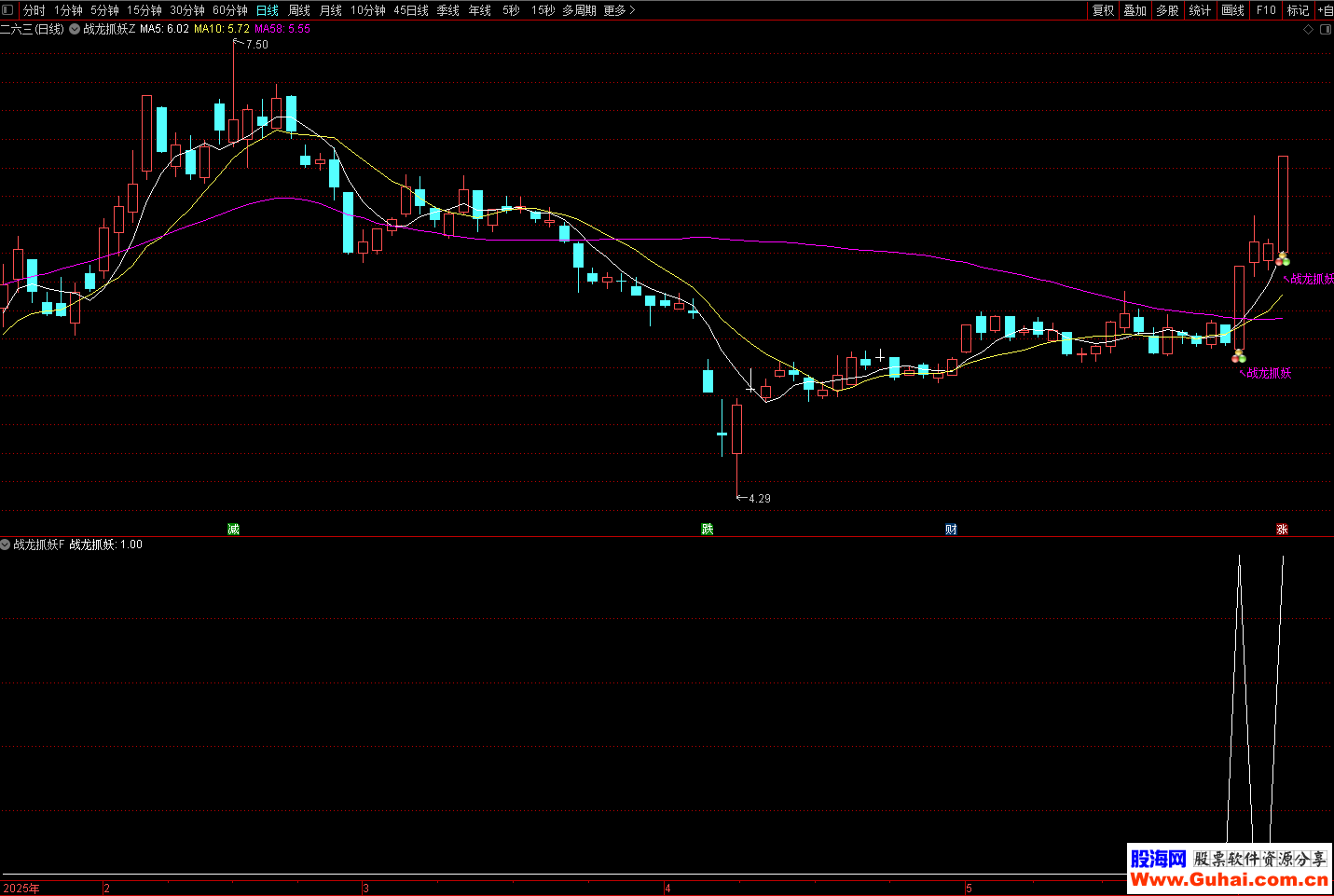The image size is (1334, 896).
Task: Click the 战龙抓妖: 1.00 sub-indicator value
Action: (106, 544)
